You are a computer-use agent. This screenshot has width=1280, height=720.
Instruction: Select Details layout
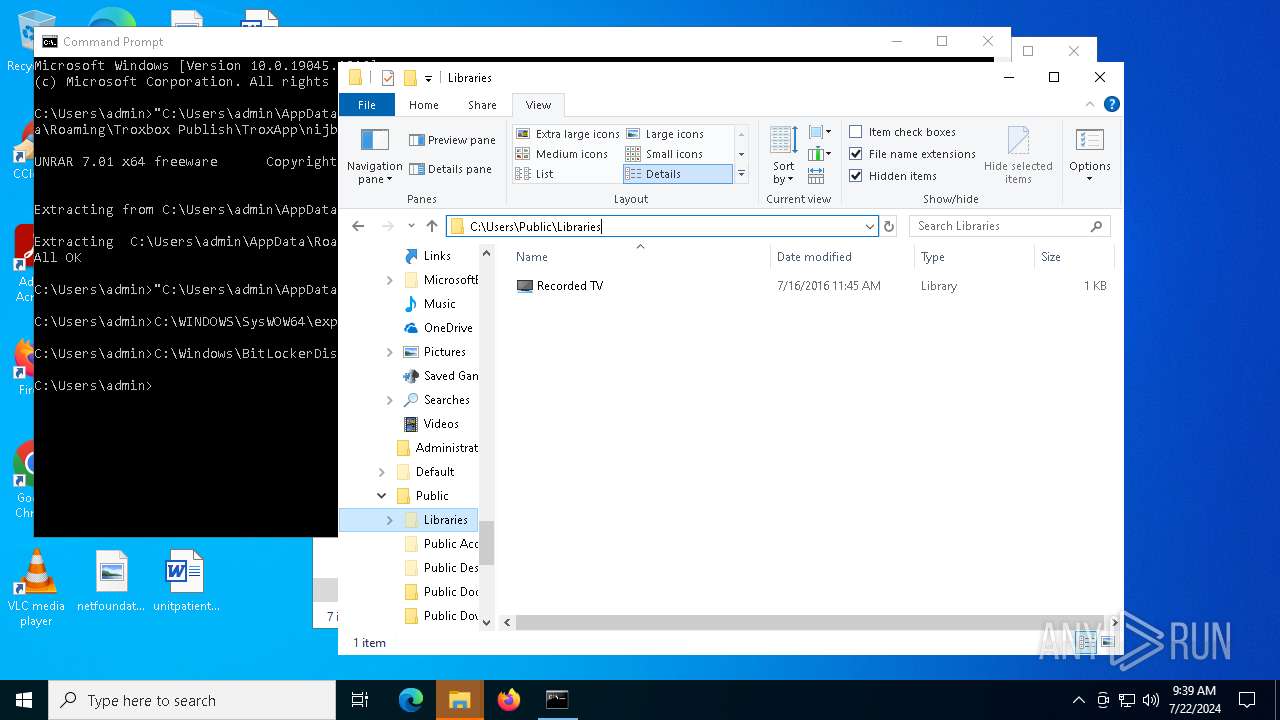tap(677, 174)
